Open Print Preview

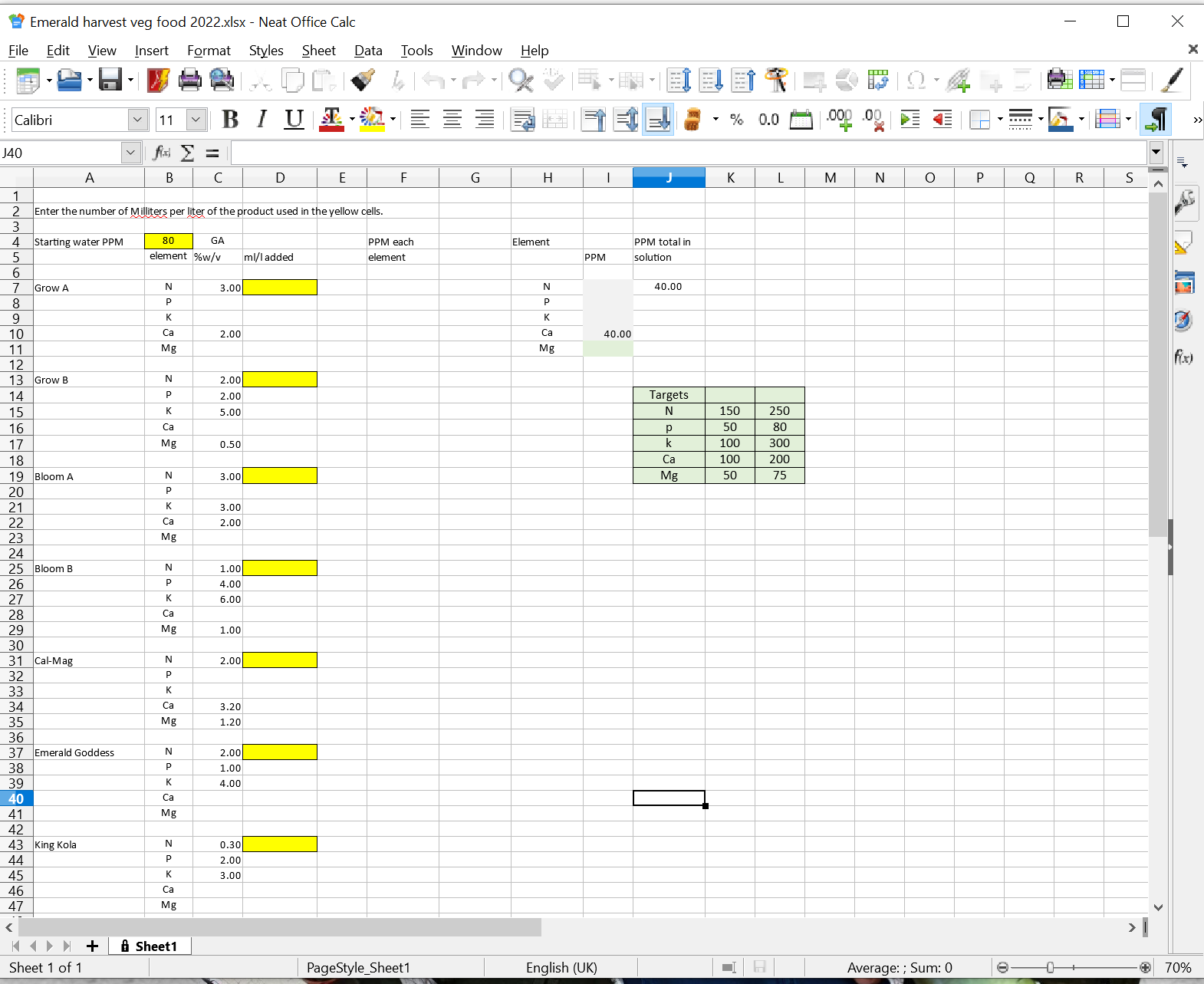coord(222,80)
